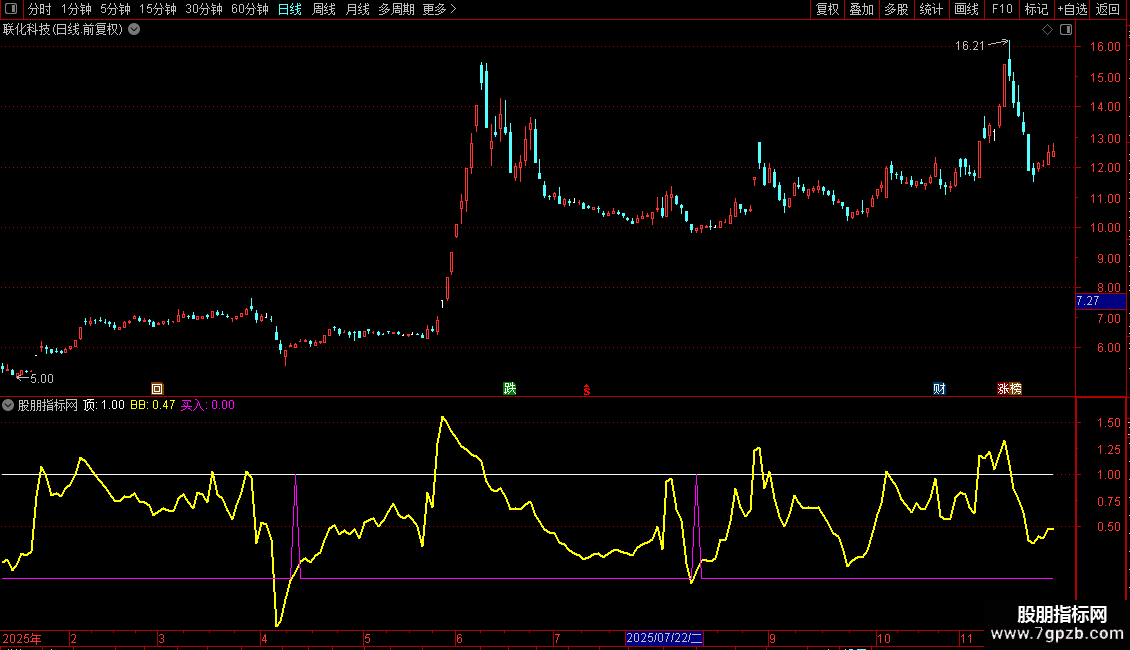This screenshot has width=1130, height=650.
Task: Open 多周期 multi-period view
Action: click(396, 9)
